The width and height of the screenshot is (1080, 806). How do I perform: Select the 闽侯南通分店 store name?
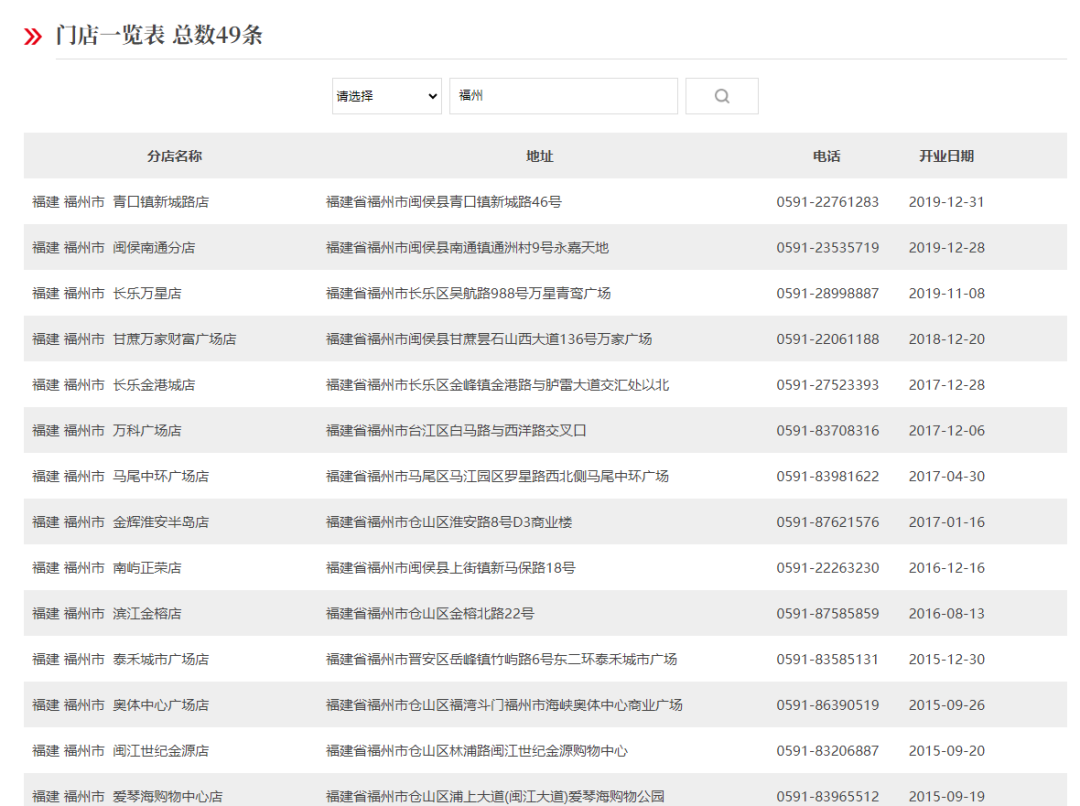(x=154, y=248)
